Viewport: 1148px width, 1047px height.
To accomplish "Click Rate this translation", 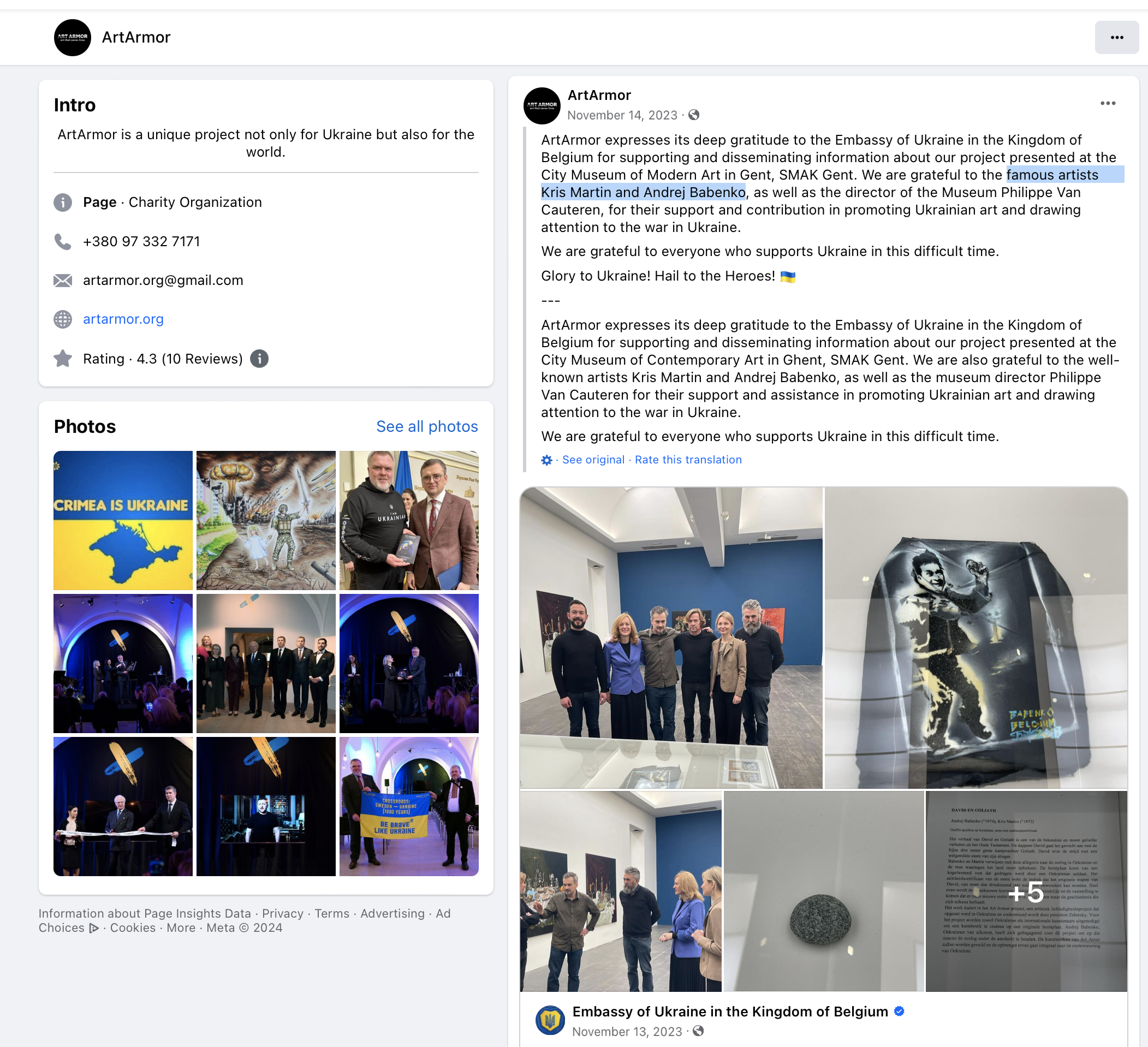I will 688,460.
